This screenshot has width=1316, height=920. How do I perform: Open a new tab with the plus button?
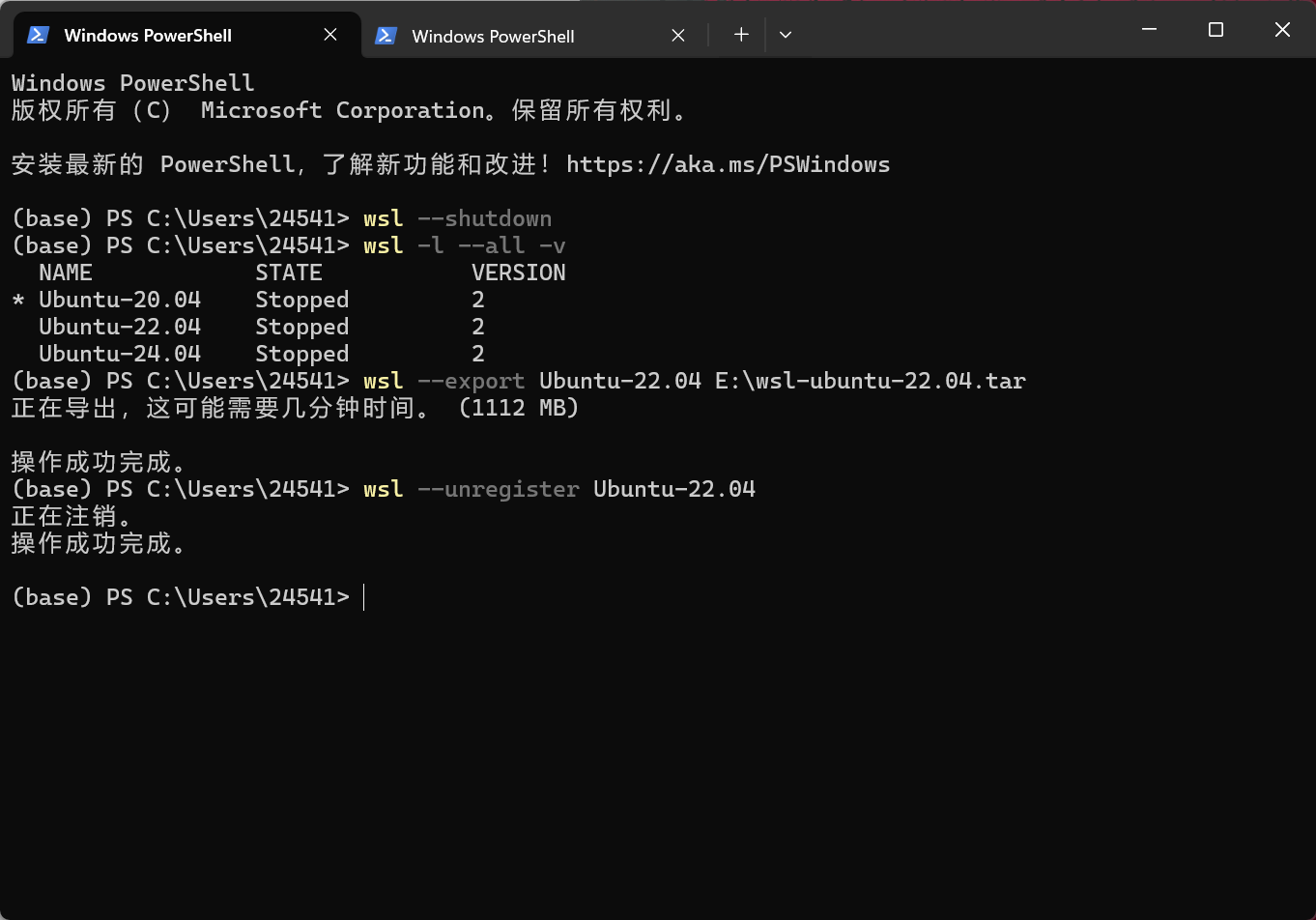tap(741, 35)
